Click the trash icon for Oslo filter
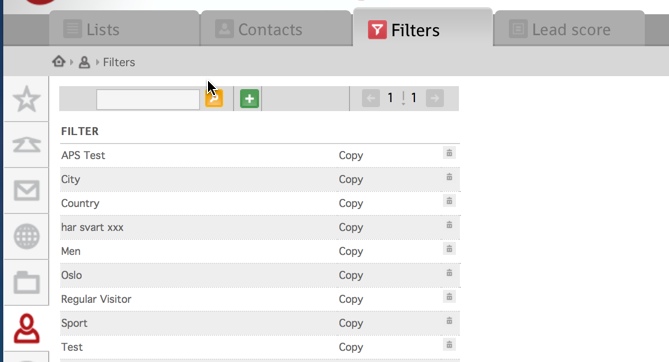 [449, 273]
